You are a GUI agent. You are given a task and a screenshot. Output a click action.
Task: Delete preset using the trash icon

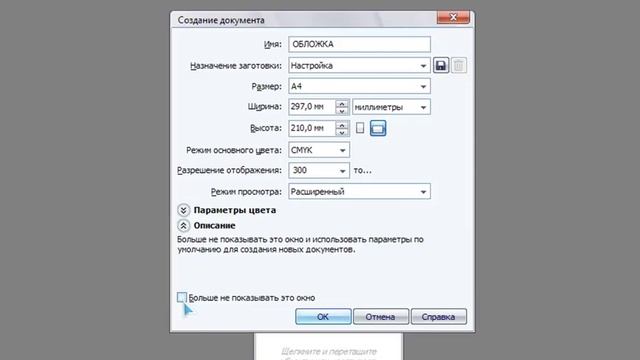pyautogui.click(x=459, y=65)
